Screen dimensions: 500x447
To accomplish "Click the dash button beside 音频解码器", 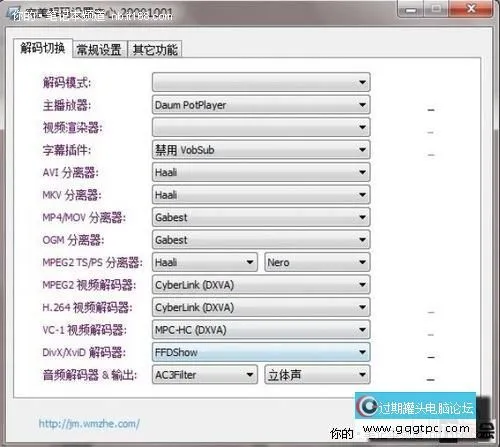I will (x=431, y=379).
